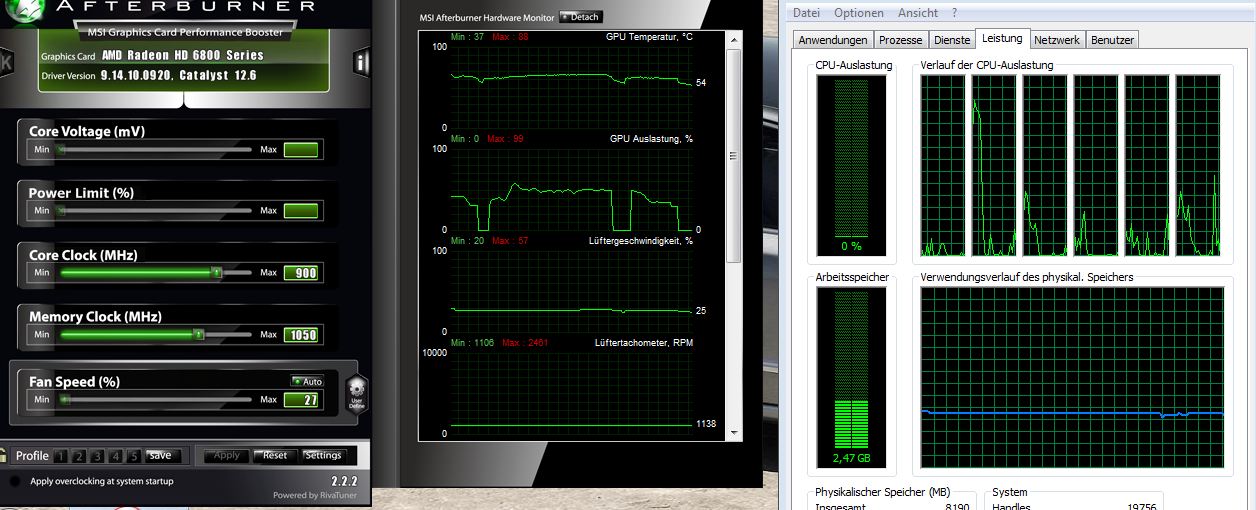
Task: Open the Datei menu in Task Manager
Action: (x=805, y=13)
